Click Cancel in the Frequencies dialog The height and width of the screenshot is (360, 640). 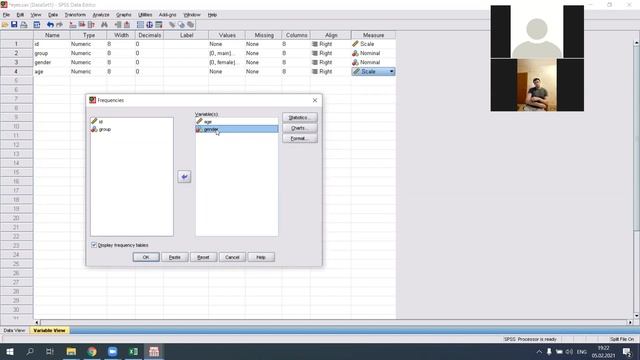(x=232, y=257)
